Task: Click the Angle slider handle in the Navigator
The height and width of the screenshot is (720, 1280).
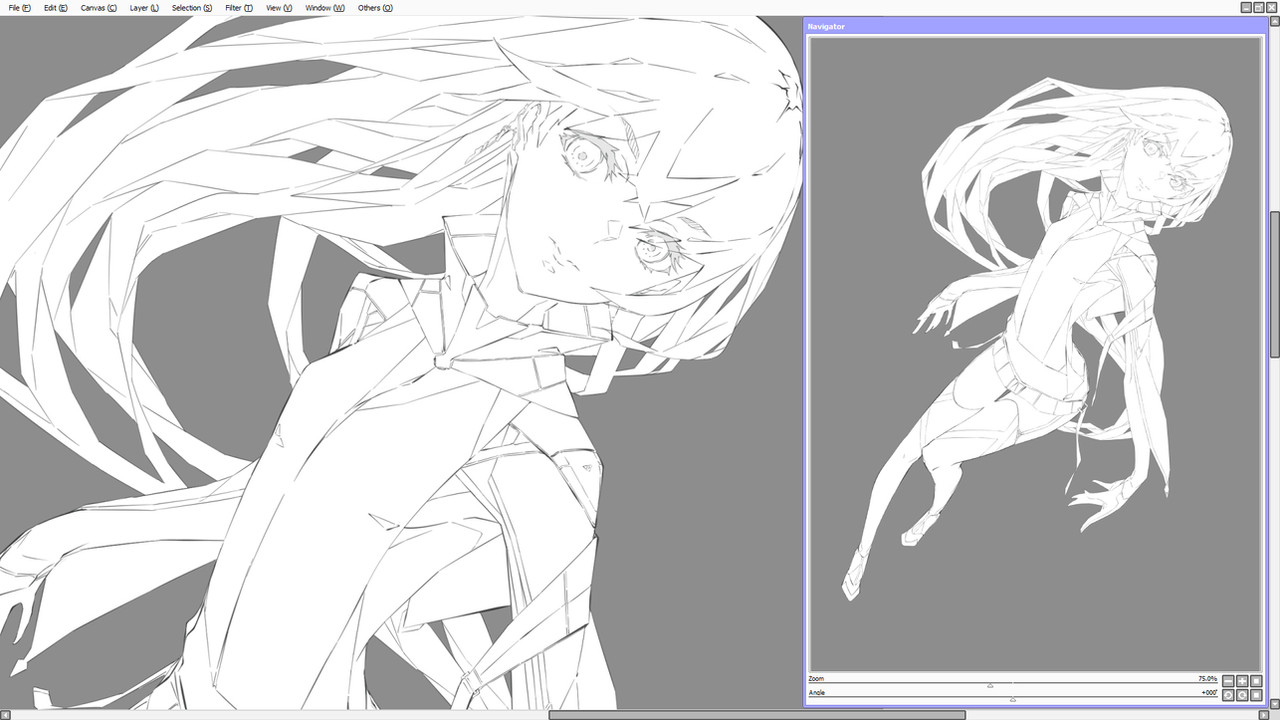Action: click(1013, 700)
